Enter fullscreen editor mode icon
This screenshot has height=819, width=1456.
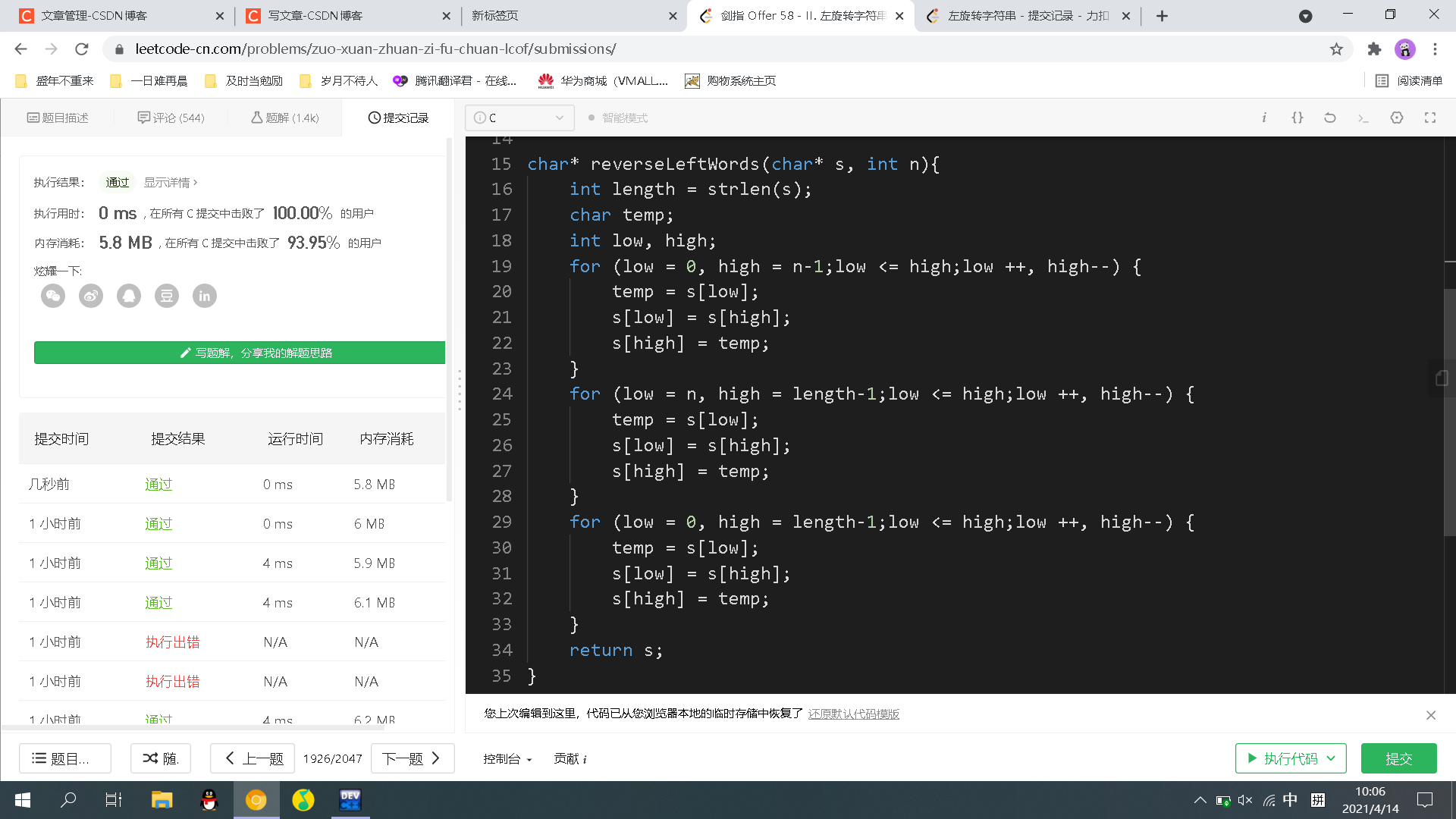coord(1430,118)
